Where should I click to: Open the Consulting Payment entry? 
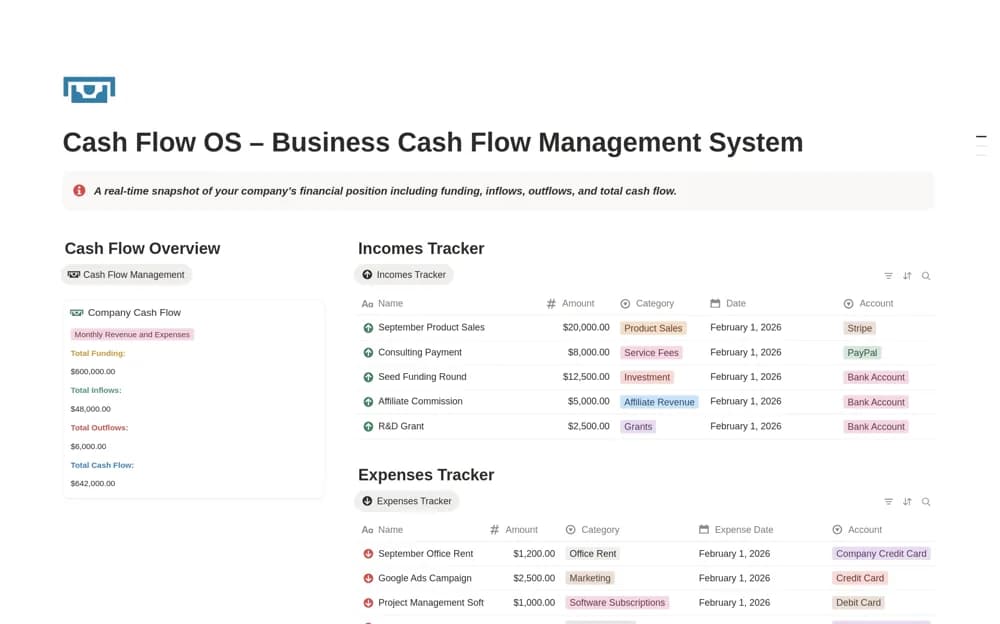pos(420,352)
